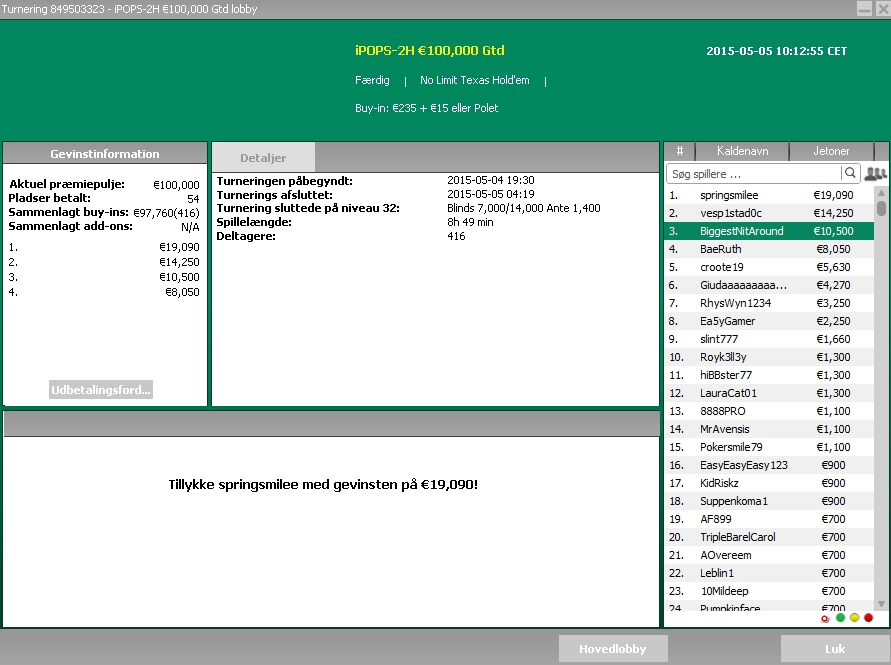The height and width of the screenshot is (665, 891).
Task: Click first-place prize €19,090 in Gevinstinformation
Action: (x=179, y=247)
